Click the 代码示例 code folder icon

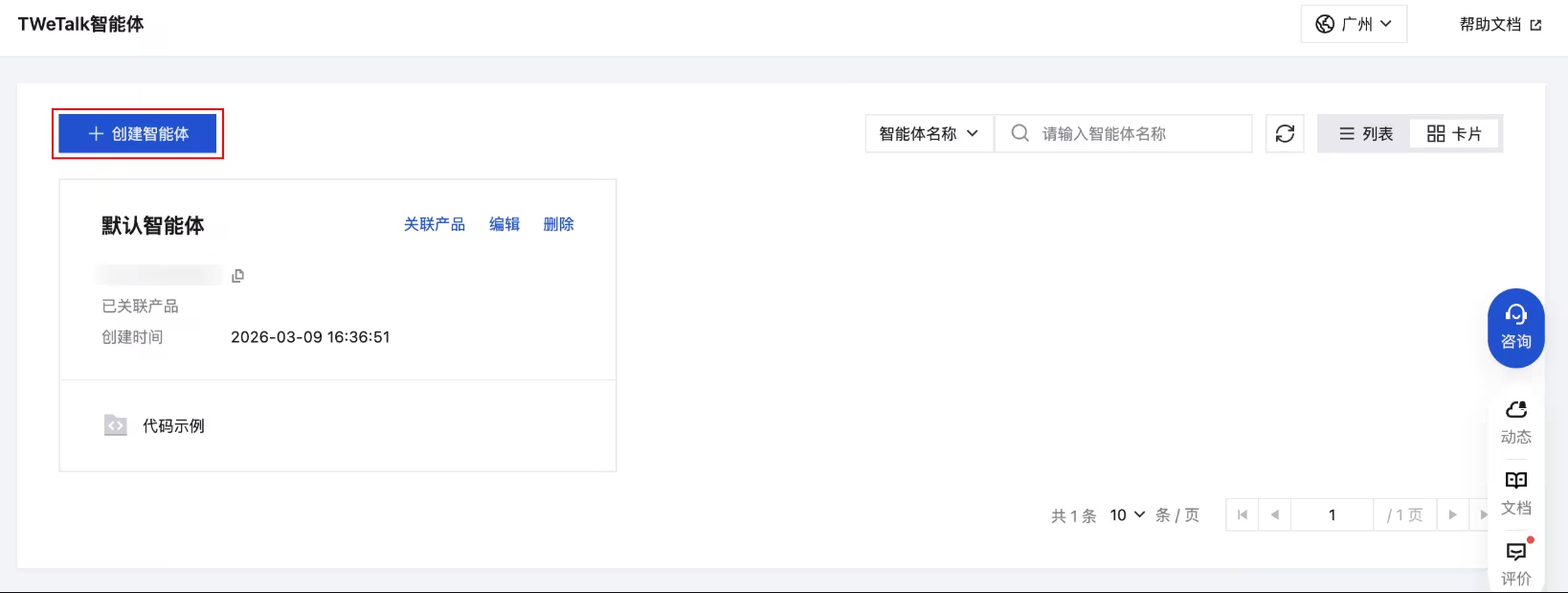tap(116, 425)
